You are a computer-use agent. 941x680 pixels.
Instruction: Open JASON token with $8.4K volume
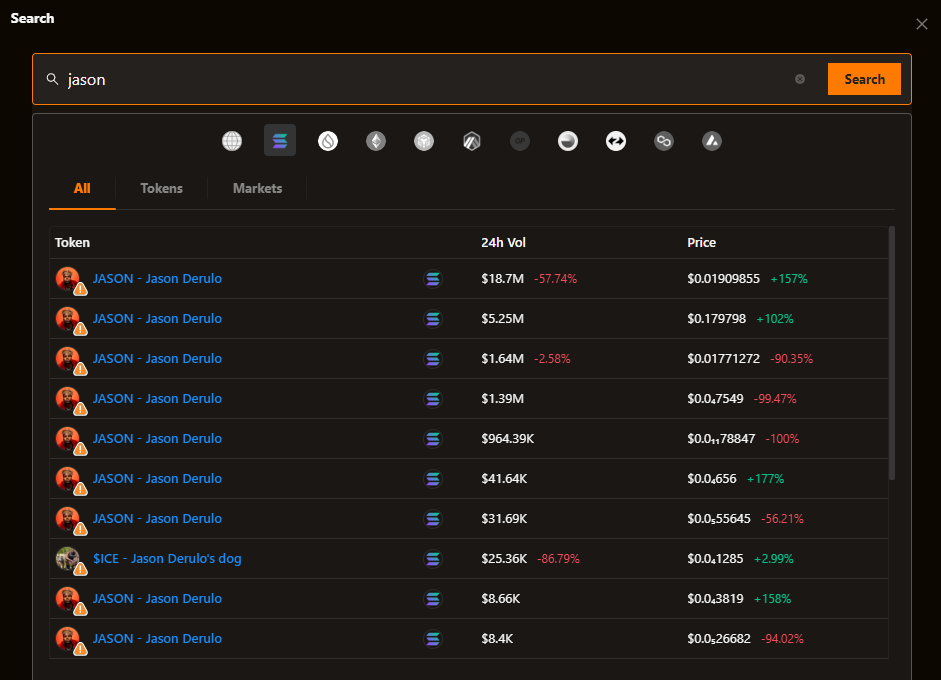pyautogui.click(x=157, y=639)
